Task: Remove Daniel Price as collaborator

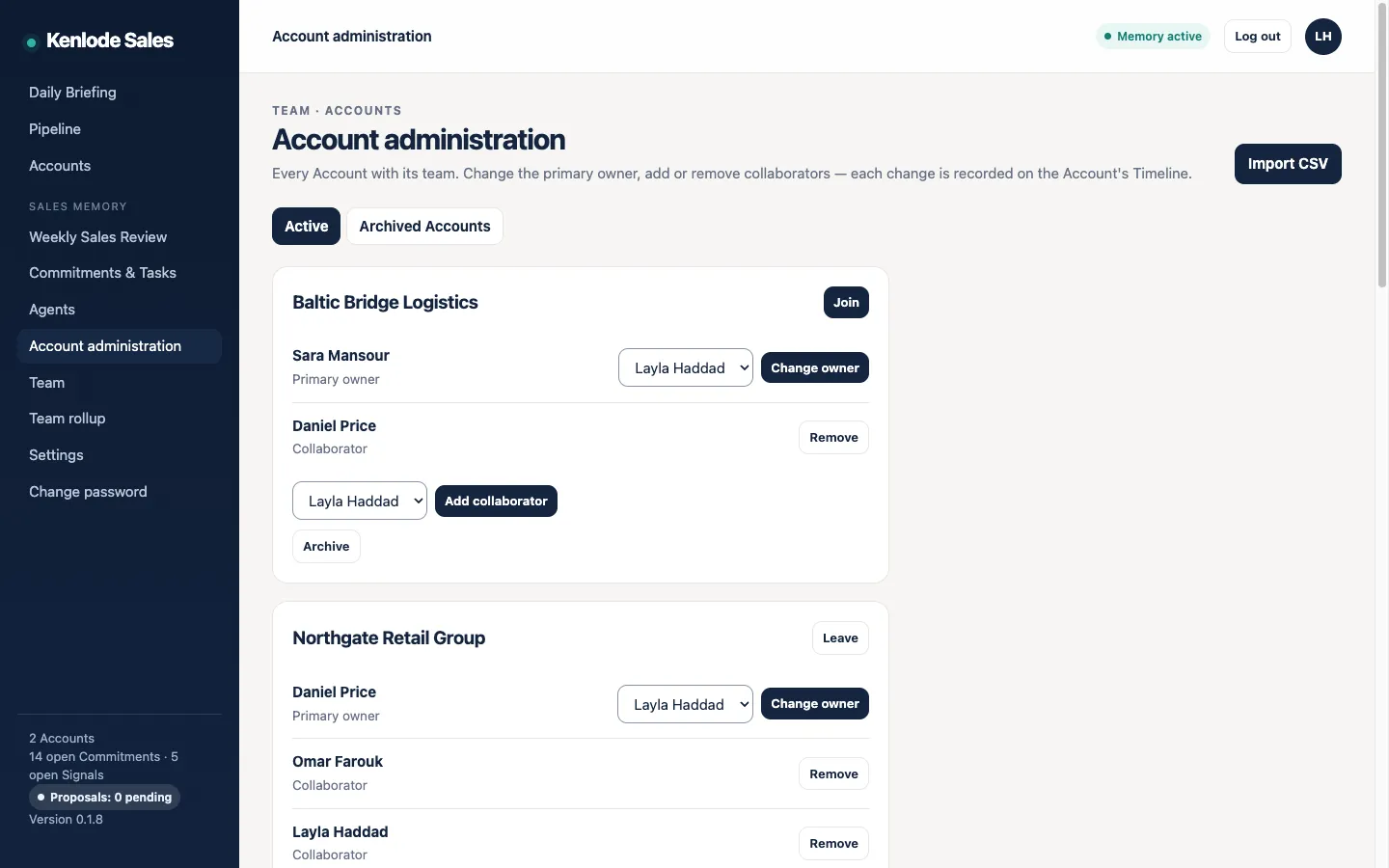Action: coord(833,438)
